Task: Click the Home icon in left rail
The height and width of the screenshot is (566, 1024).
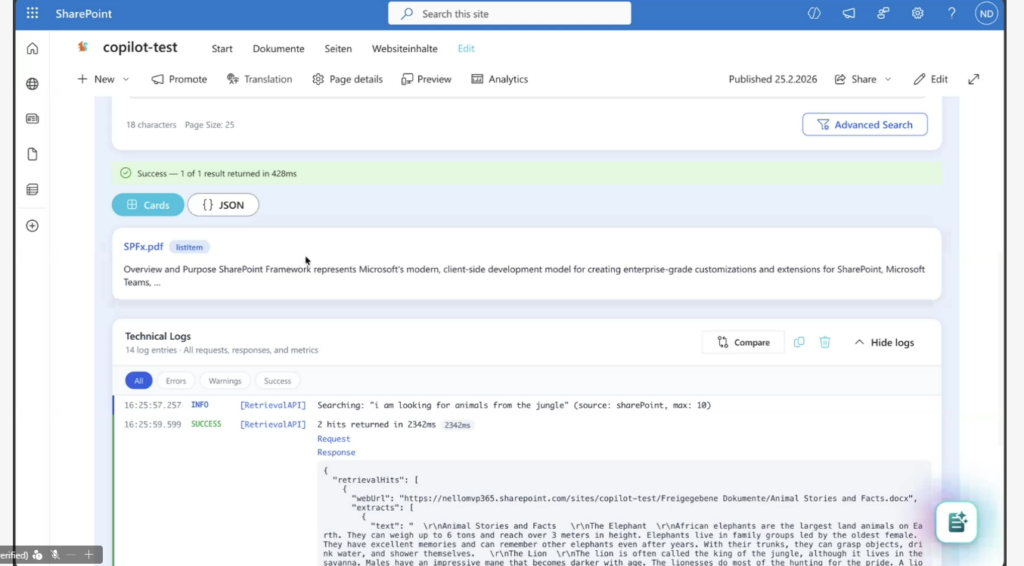Action: pyautogui.click(x=32, y=49)
